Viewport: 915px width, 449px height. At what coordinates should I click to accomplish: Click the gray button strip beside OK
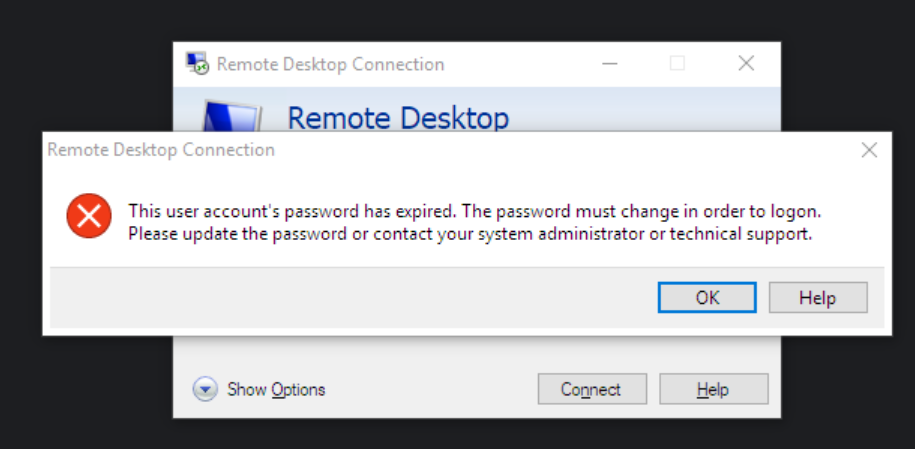coord(350,297)
